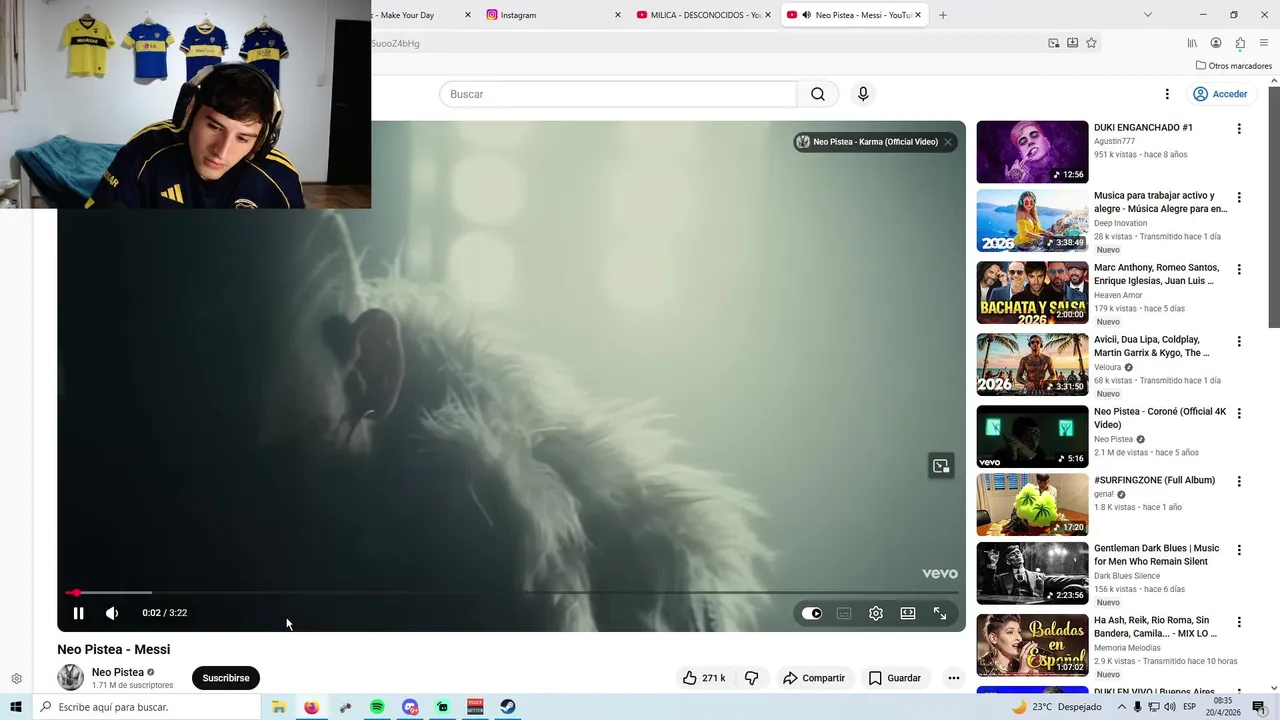Open Spotify from the taskbar
Image resolution: width=1280 pixels, height=720 pixels.
(x=377, y=707)
